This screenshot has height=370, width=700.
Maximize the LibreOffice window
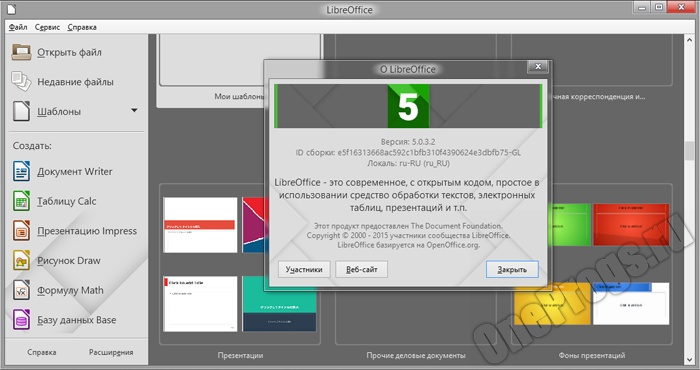[658, 7]
